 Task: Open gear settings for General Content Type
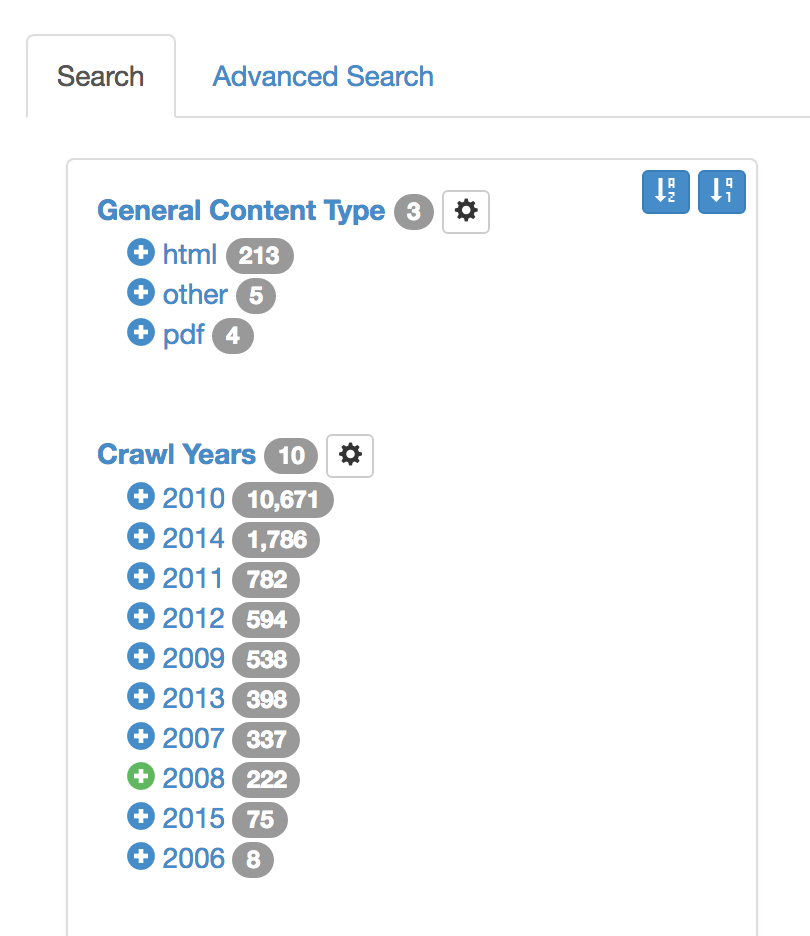click(x=466, y=212)
